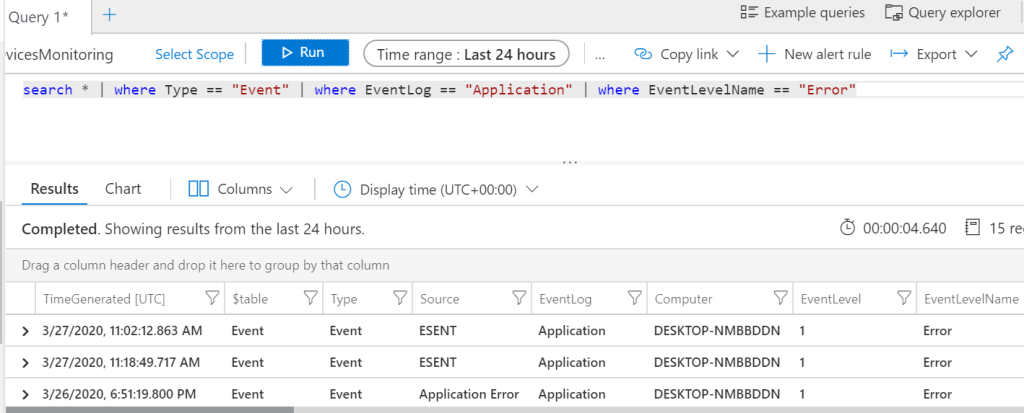Screen dimensions: 1024x413
Task: Expand the 11:02:12.863 AM result row
Action: 26,331
